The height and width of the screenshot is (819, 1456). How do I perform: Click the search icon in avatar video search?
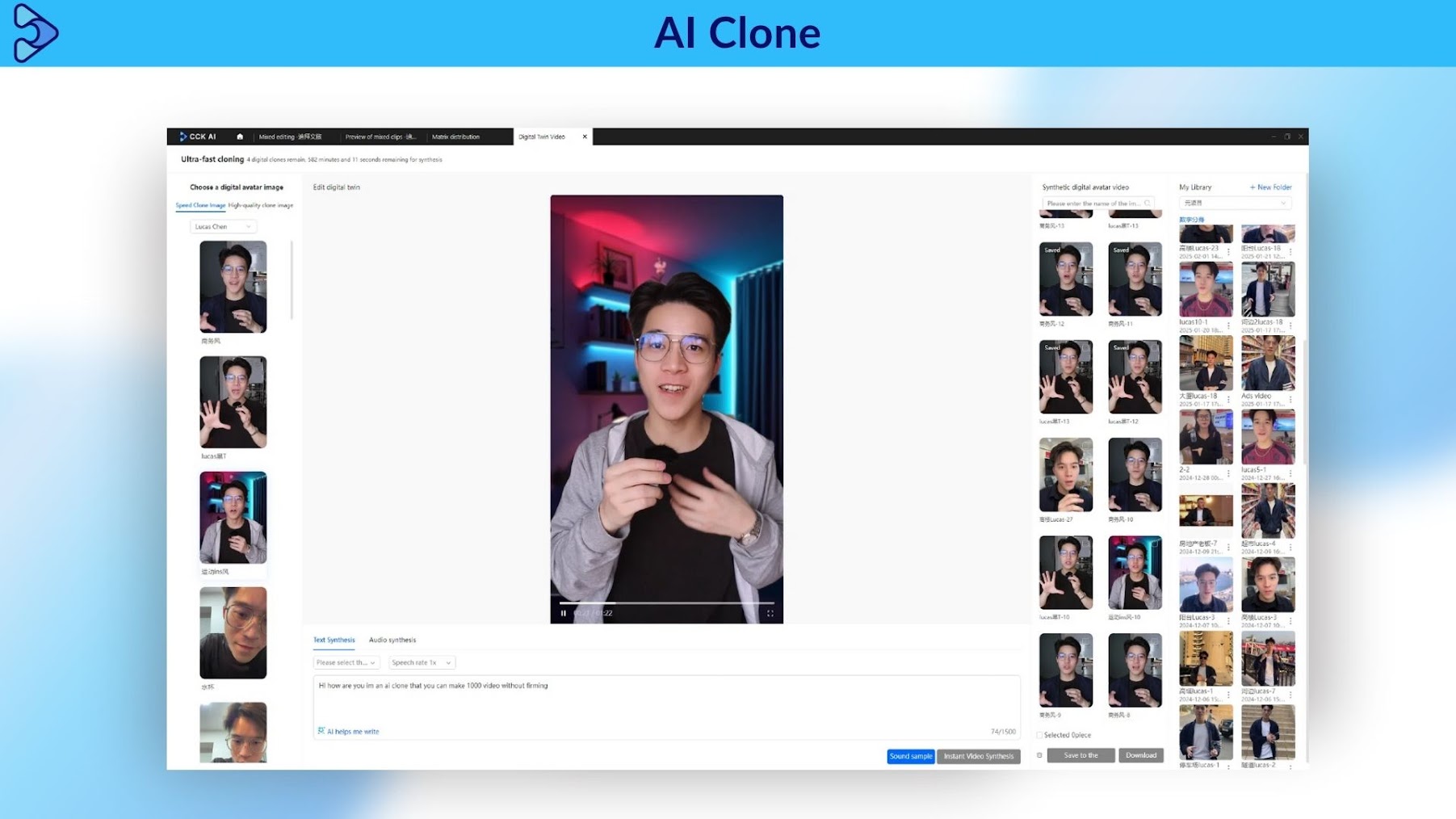pos(1147,204)
